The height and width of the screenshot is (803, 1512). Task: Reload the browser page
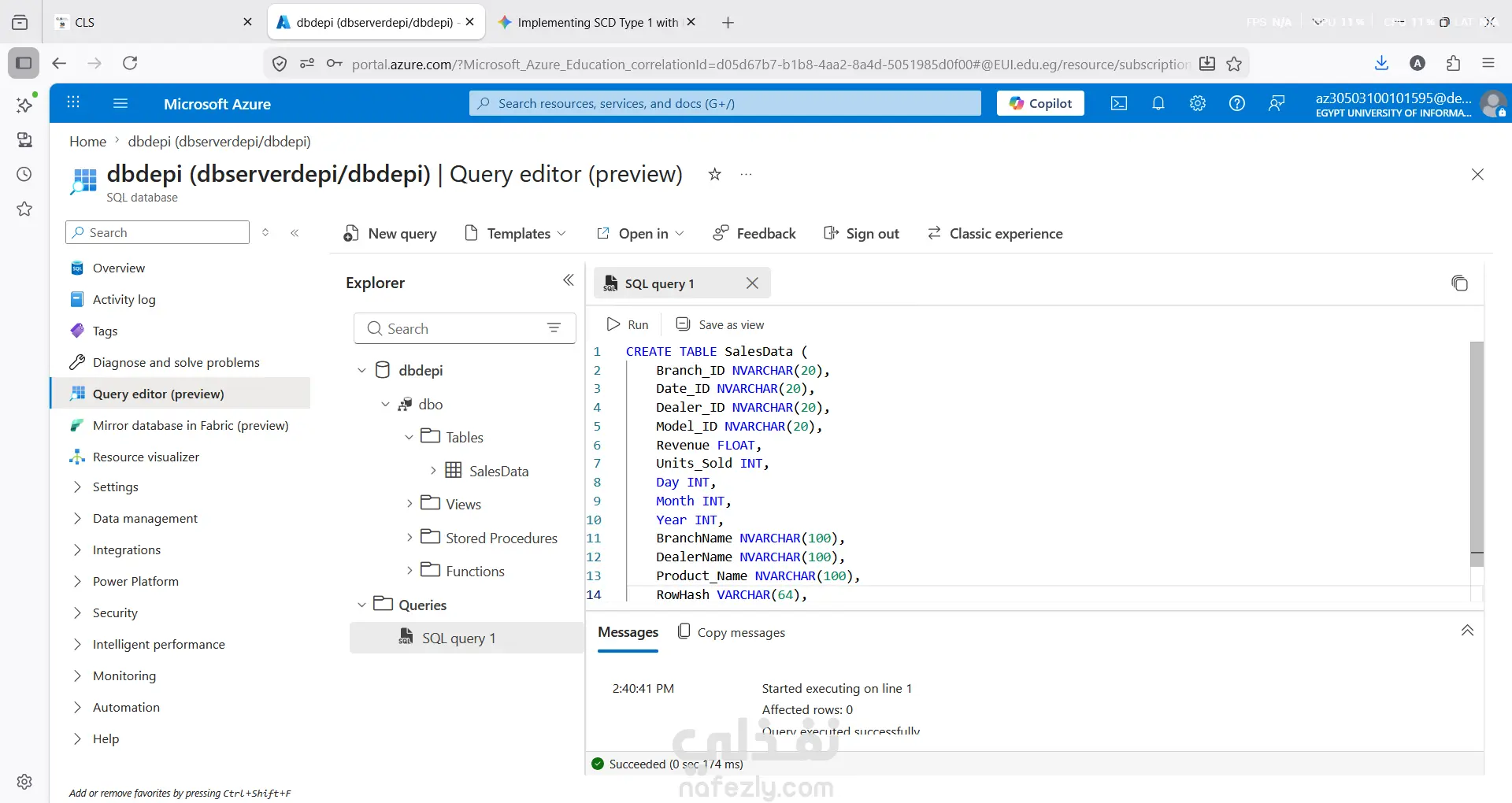pyautogui.click(x=130, y=63)
